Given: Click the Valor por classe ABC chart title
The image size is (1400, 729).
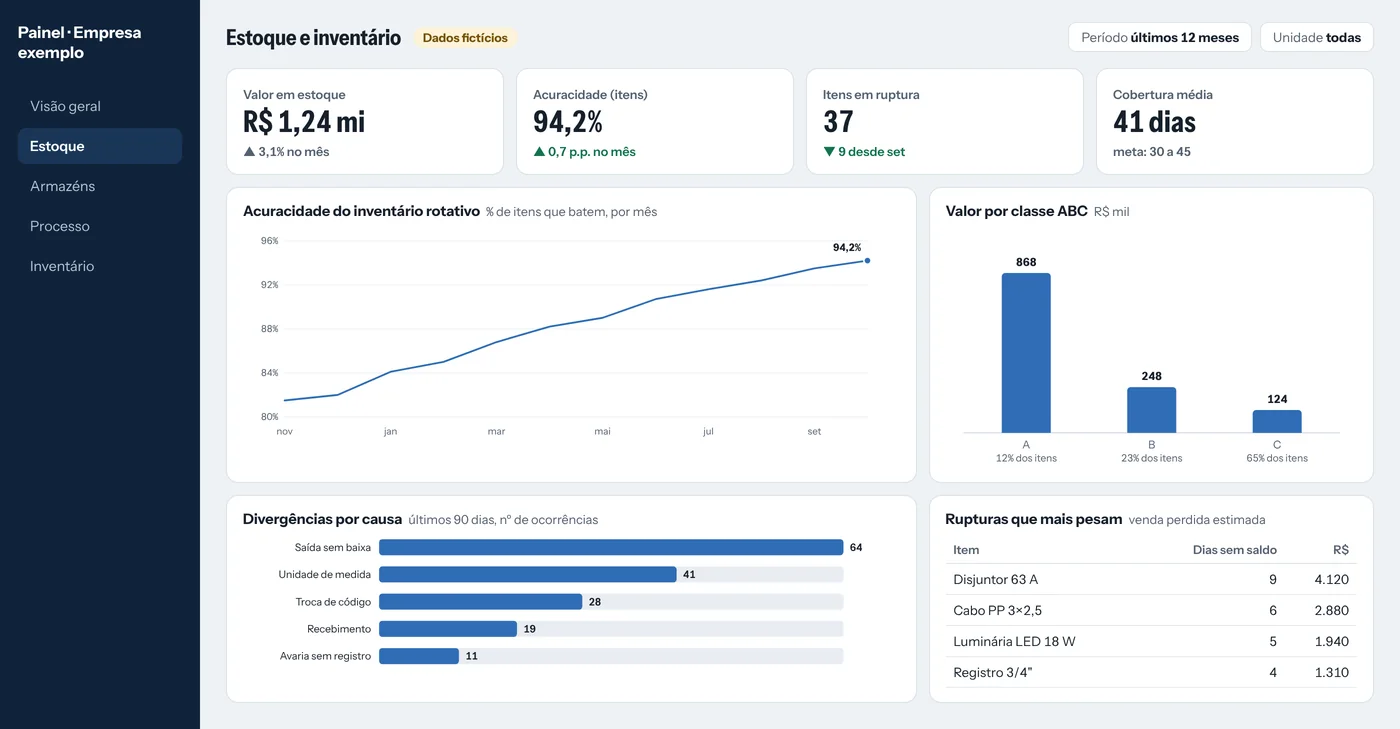Looking at the screenshot, I should click(x=1016, y=211).
